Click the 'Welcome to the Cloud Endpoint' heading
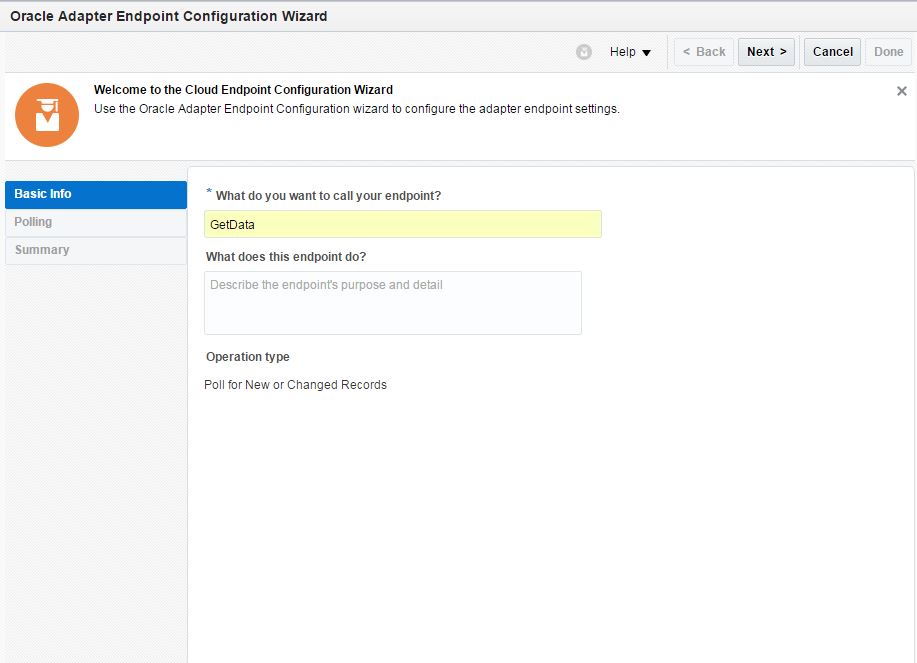The height and width of the screenshot is (663, 917). (x=243, y=90)
